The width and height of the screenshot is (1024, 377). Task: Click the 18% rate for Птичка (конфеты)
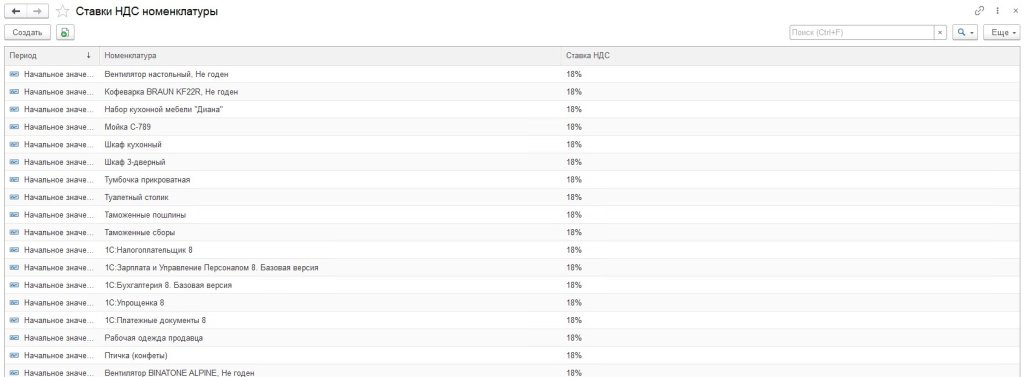[574, 355]
